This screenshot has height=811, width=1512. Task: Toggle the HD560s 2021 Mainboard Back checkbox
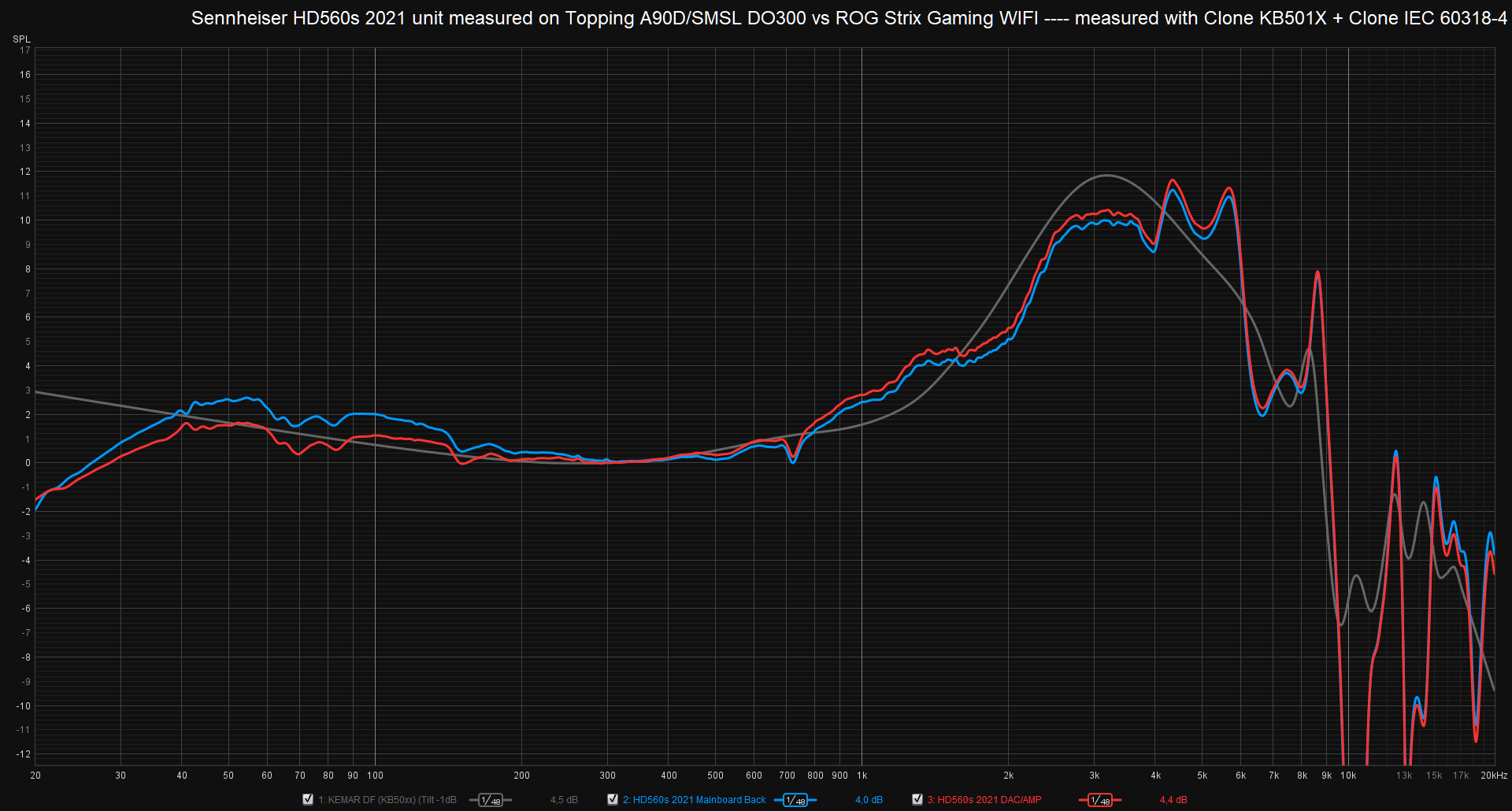(x=613, y=799)
